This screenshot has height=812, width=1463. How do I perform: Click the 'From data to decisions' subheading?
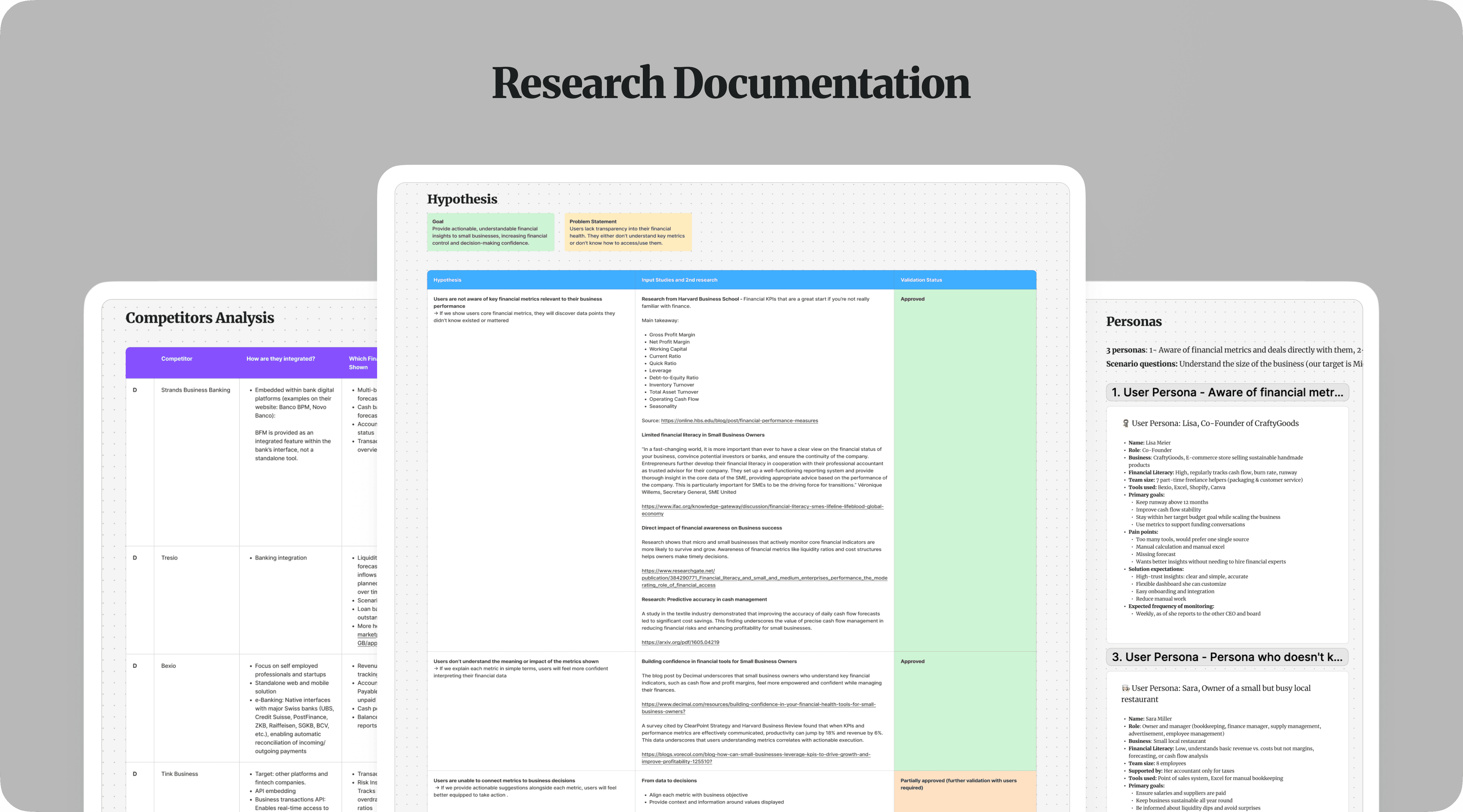pos(669,781)
